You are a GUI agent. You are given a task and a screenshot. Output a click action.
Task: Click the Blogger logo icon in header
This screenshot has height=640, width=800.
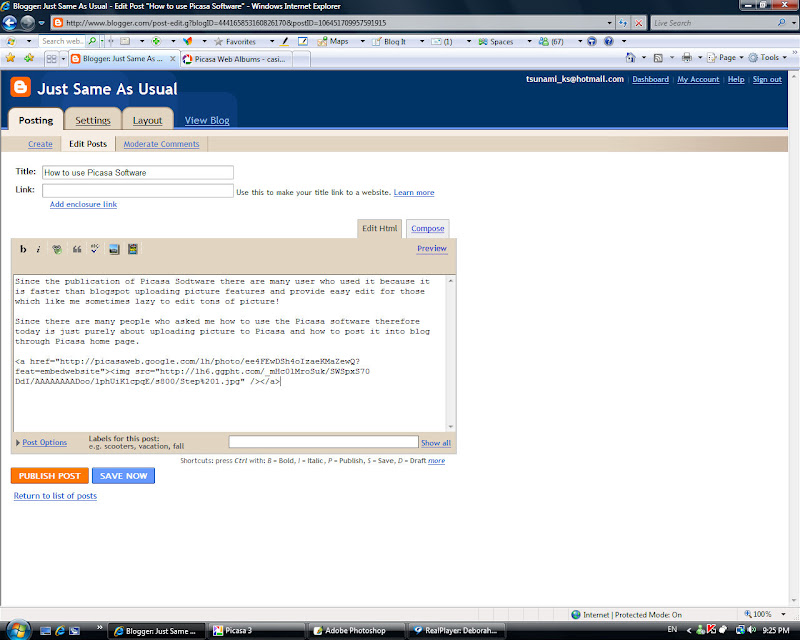20,87
